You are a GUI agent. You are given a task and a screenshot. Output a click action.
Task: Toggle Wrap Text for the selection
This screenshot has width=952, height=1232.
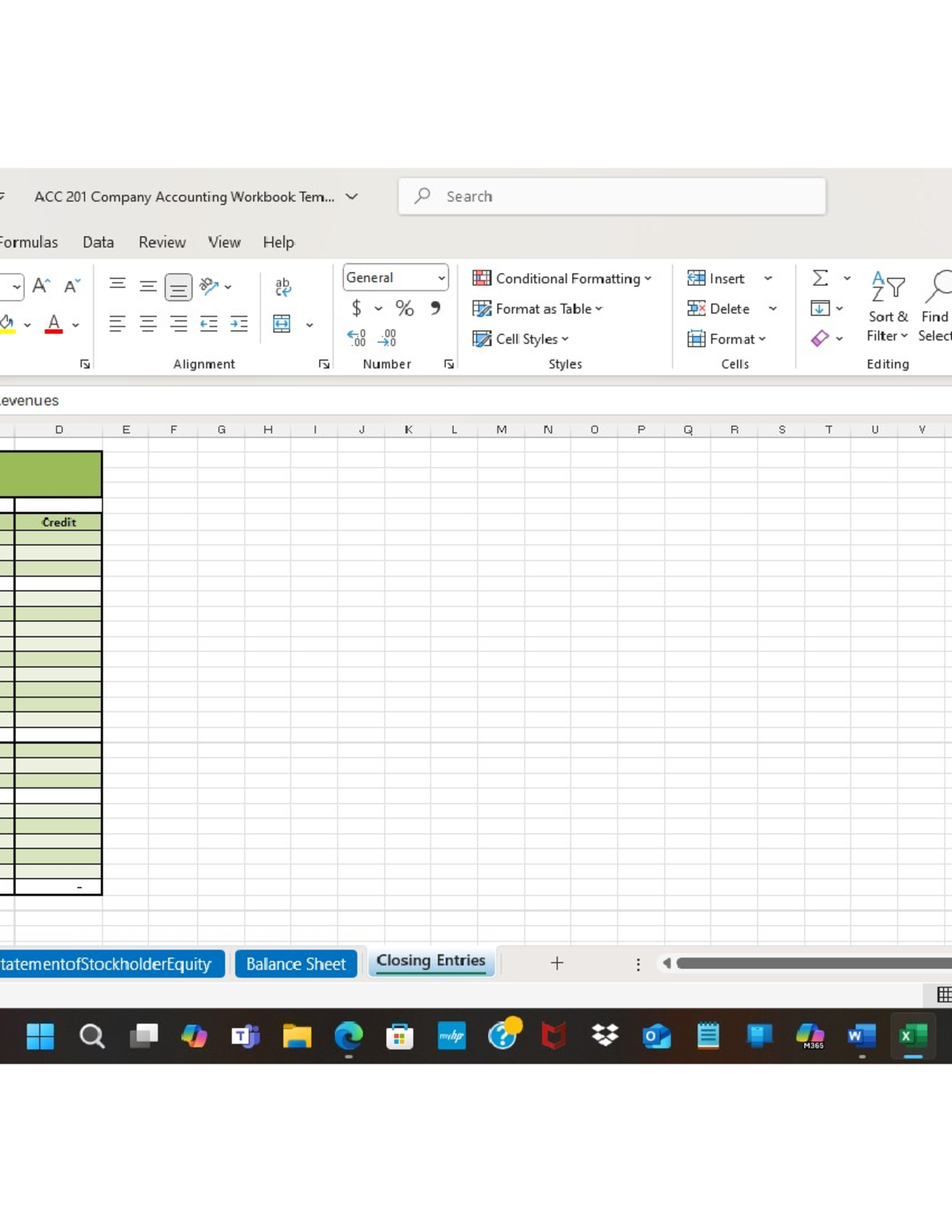(x=282, y=287)
